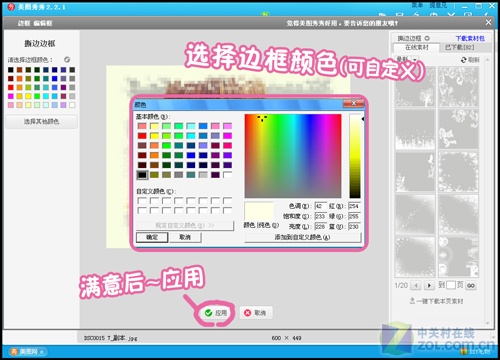The image size is (500, 360).
Task: Switch to the 已下载 downloaded tab
Action: [x=460, y=47]
